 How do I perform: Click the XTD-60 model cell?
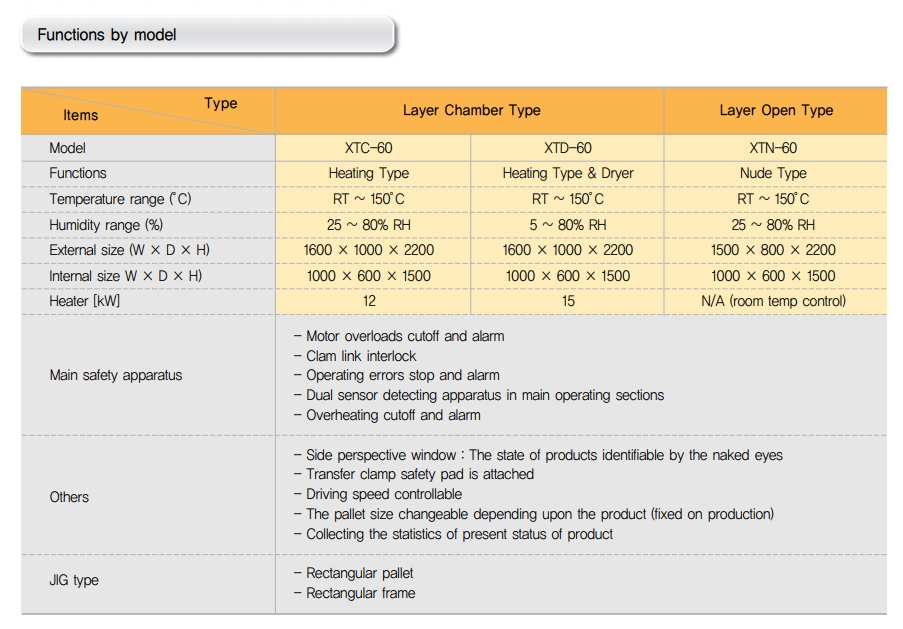(567, 148)
